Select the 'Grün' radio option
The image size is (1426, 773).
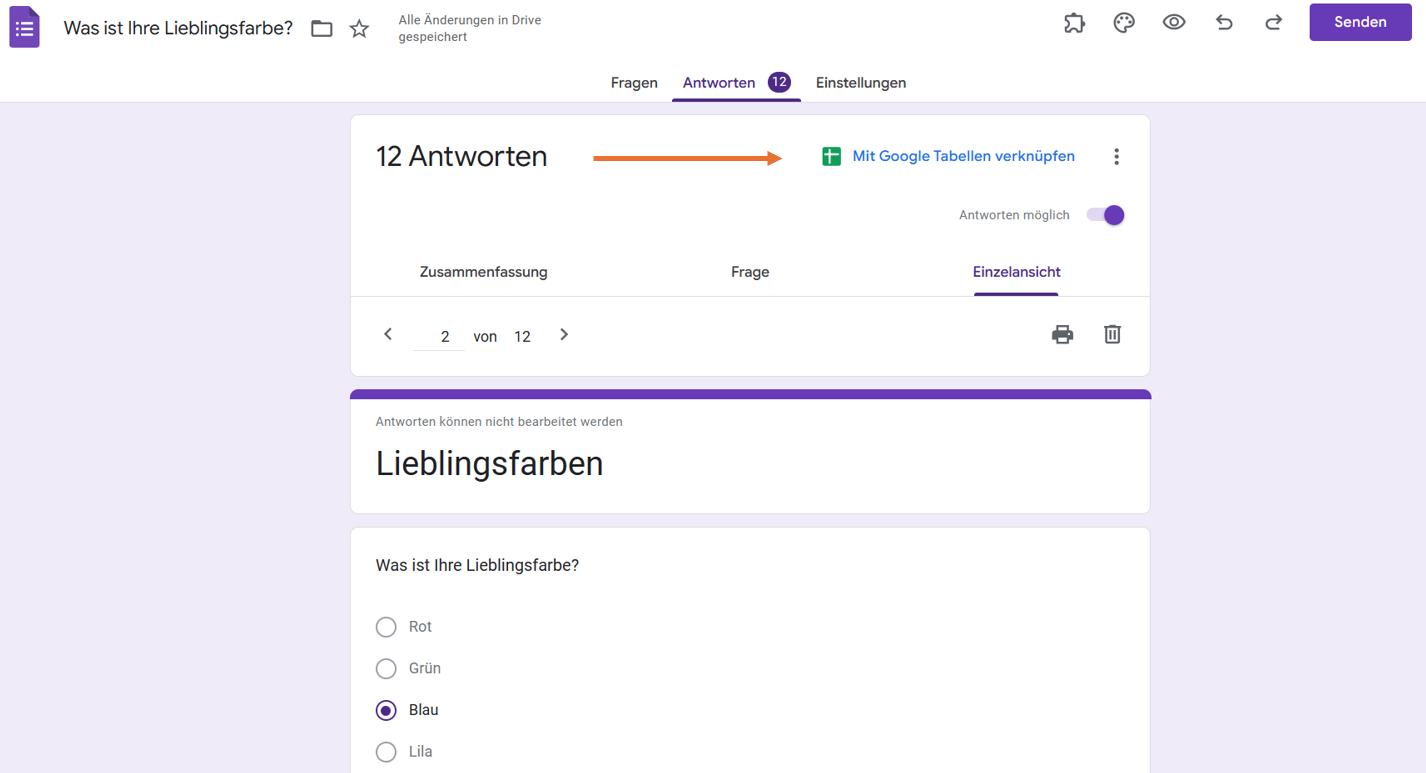pyautogui.click(x=386, y=669)
